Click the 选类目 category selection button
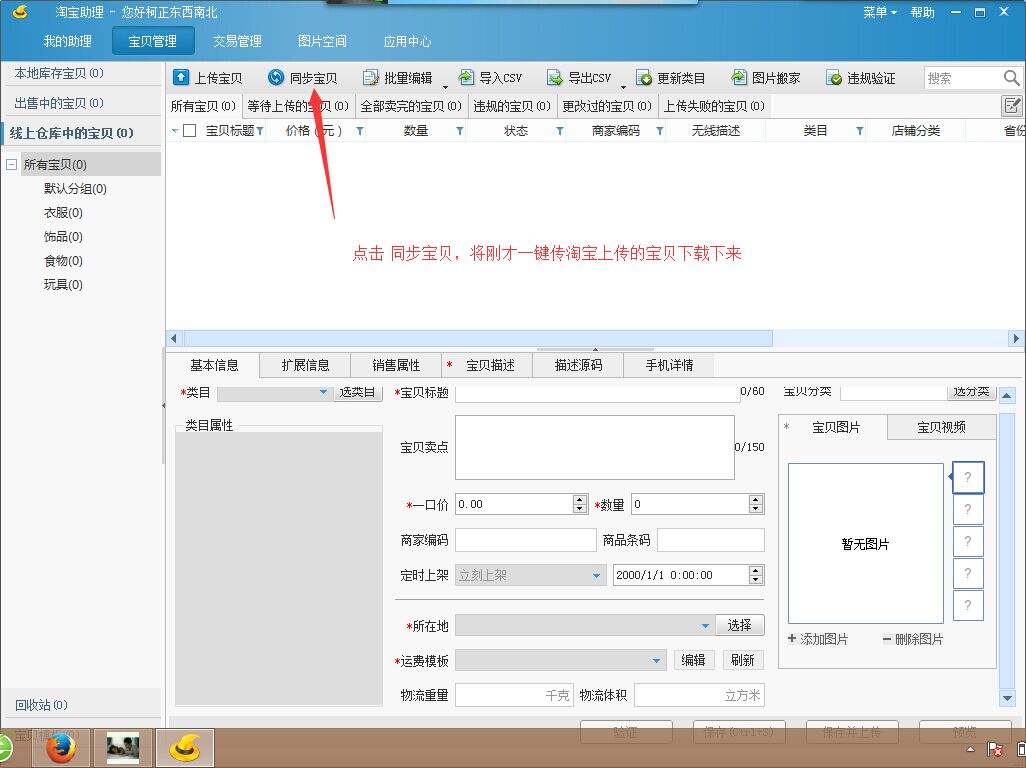The height and width of the screenshot is (768, 1026). [356, 392]
